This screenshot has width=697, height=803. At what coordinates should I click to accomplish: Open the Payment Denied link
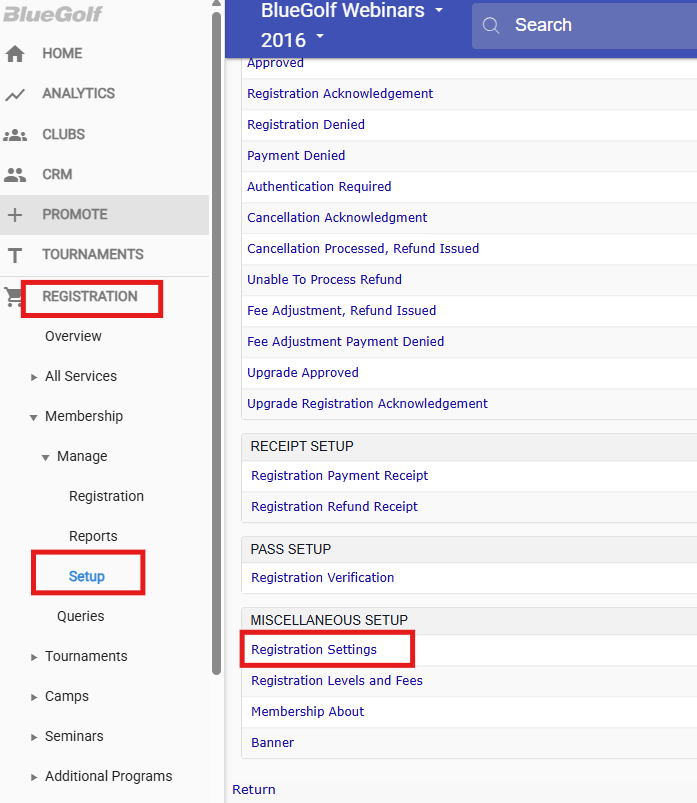(x=296, y=156)
